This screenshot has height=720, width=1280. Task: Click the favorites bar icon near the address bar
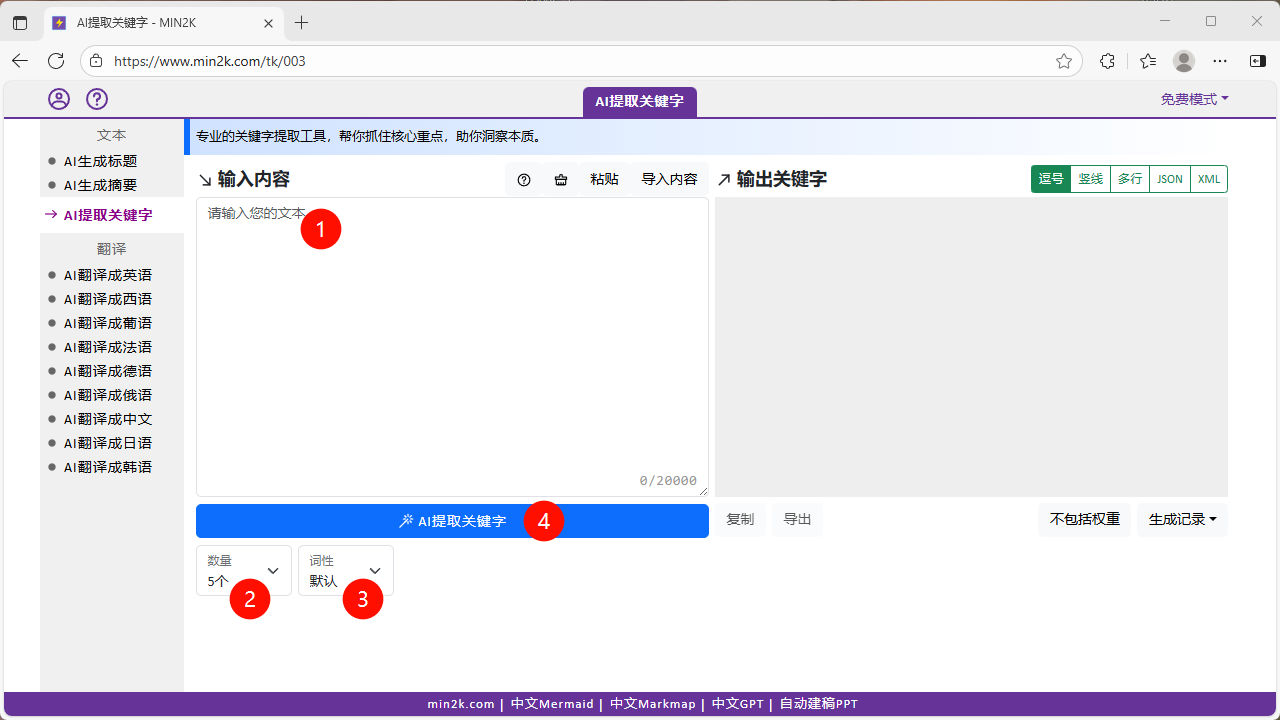pos(1147,61)
